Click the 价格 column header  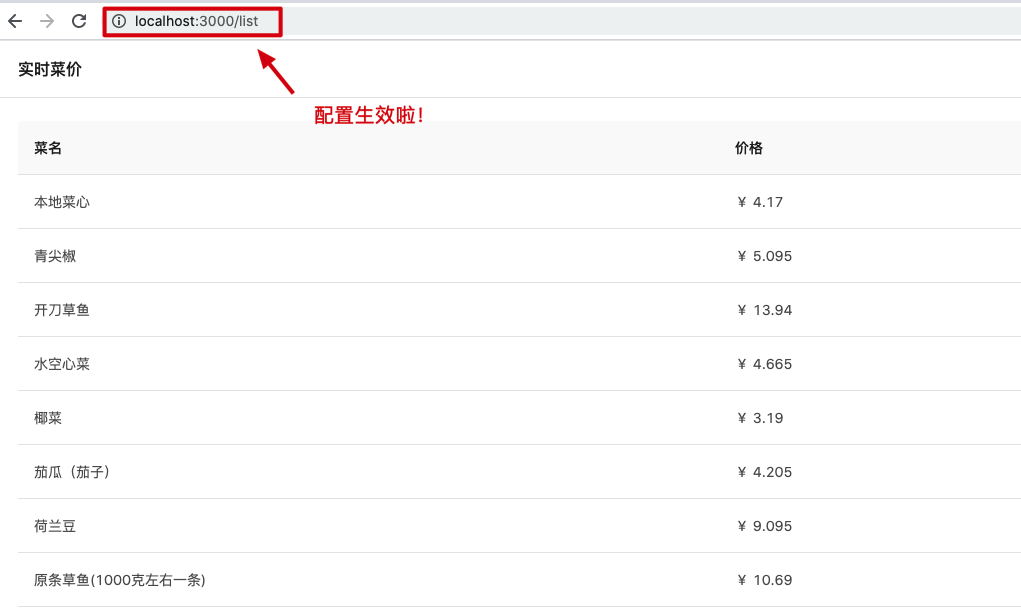(749, 148)
